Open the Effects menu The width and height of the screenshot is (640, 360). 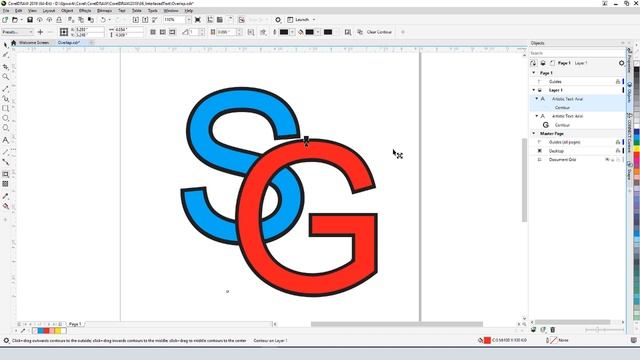[85, 11]
